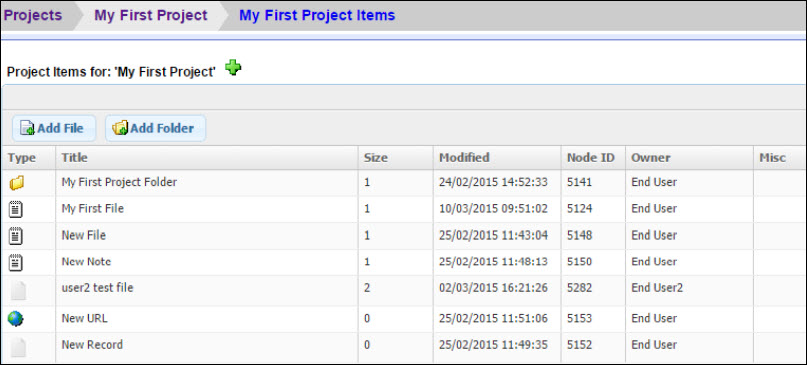Click the Add Folder button
This screenshot has height=365, width=807.
point(155,128)
